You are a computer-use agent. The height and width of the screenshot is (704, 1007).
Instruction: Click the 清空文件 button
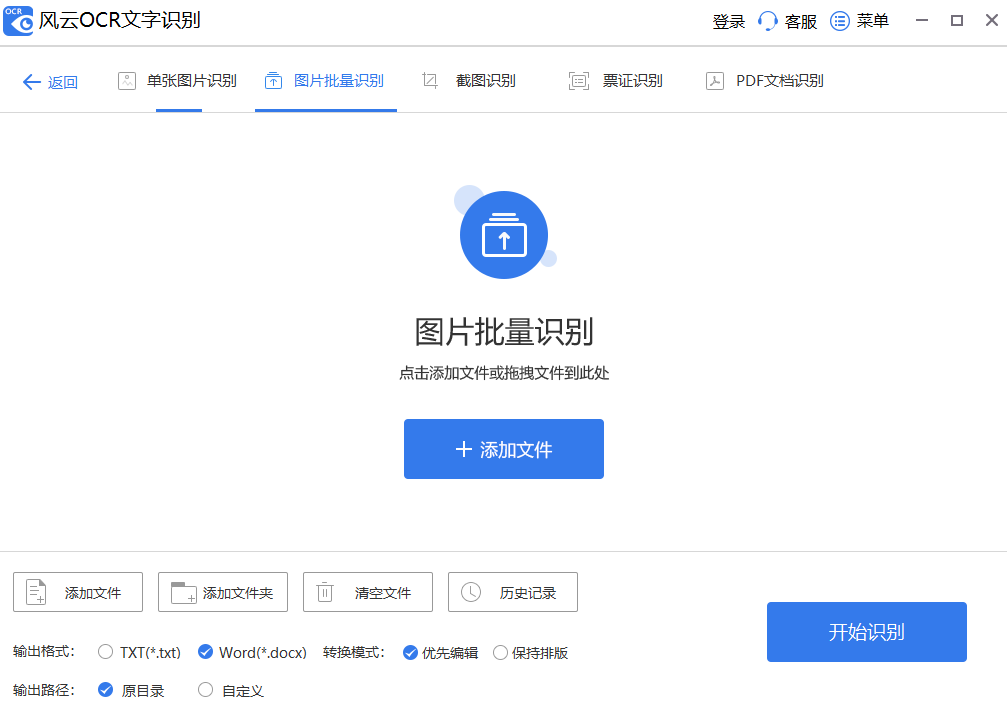tap(368, 592)
